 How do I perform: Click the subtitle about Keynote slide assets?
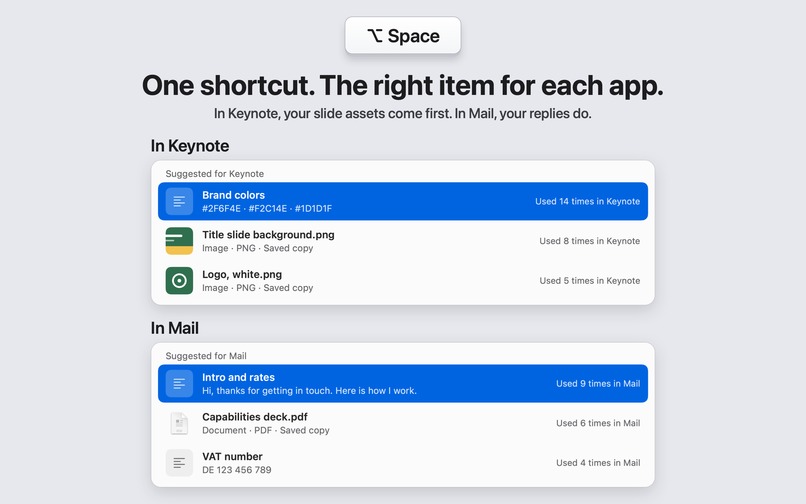[x=402, y=113]
